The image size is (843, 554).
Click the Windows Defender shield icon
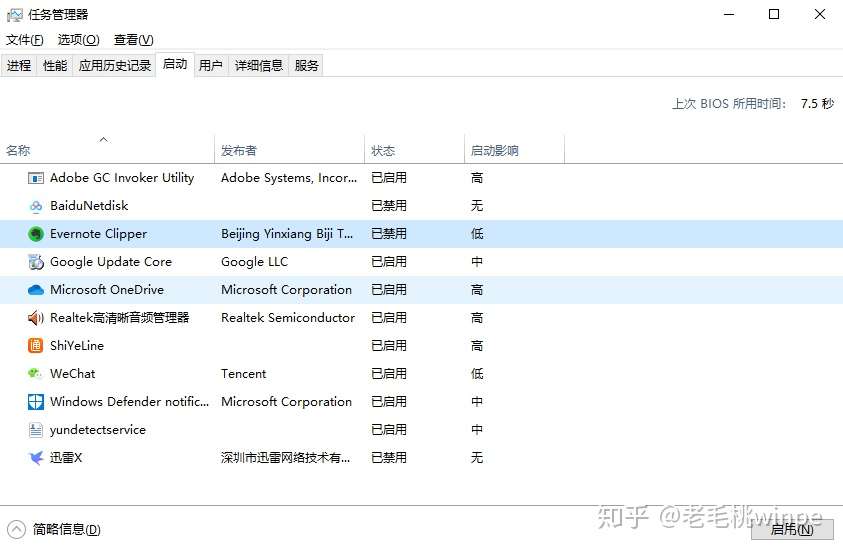(35, 402)
